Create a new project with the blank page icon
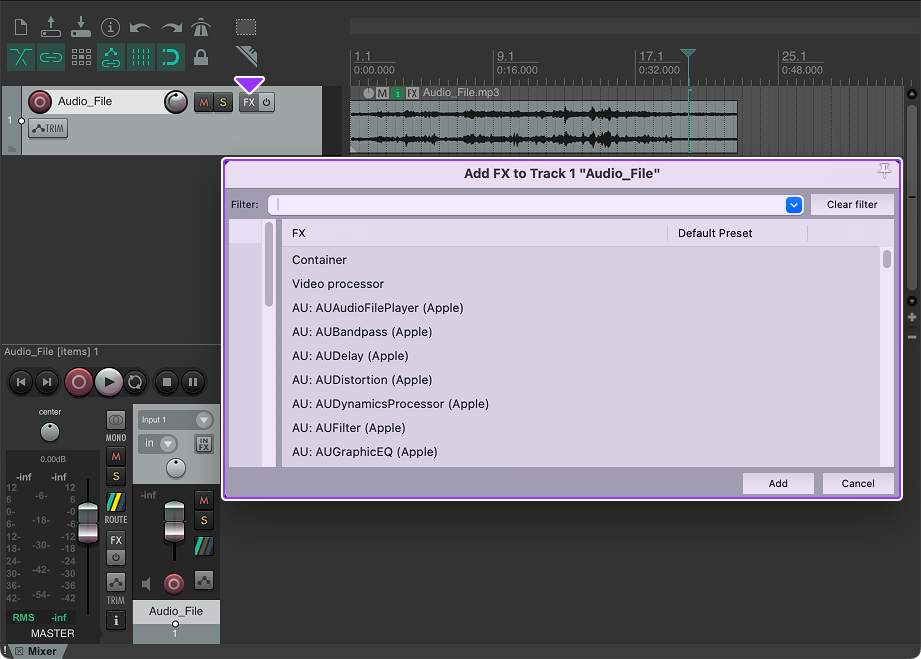 pyautogui.click(x=21, y=27)
